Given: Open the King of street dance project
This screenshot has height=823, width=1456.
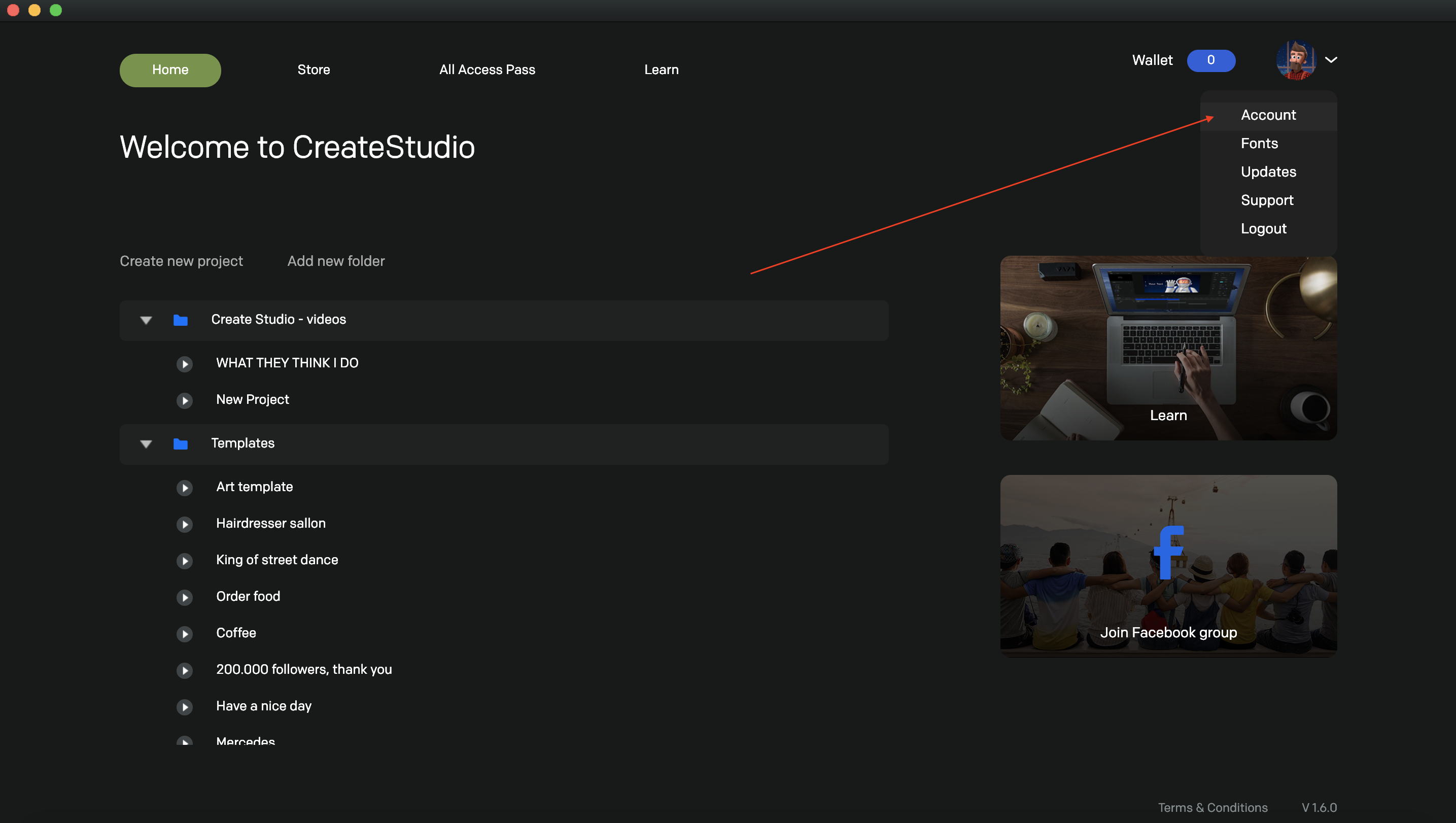Looking at the screenshot, I should coord(277,560).
